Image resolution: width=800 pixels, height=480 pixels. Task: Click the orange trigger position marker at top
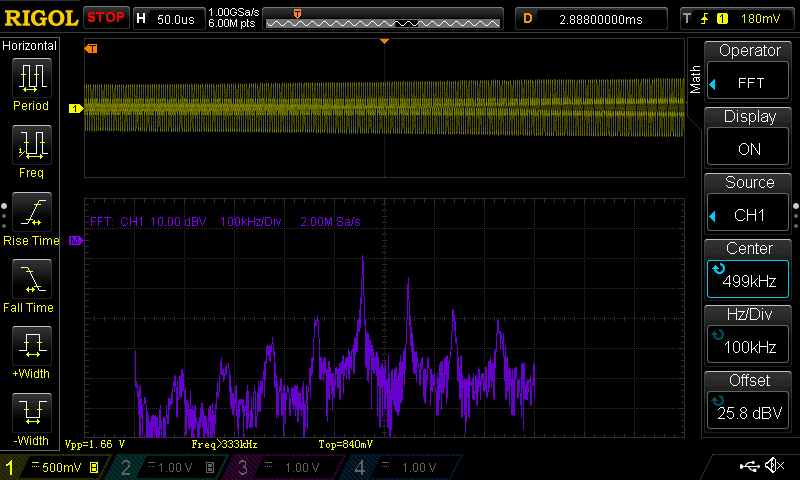[x=385, y=41]
